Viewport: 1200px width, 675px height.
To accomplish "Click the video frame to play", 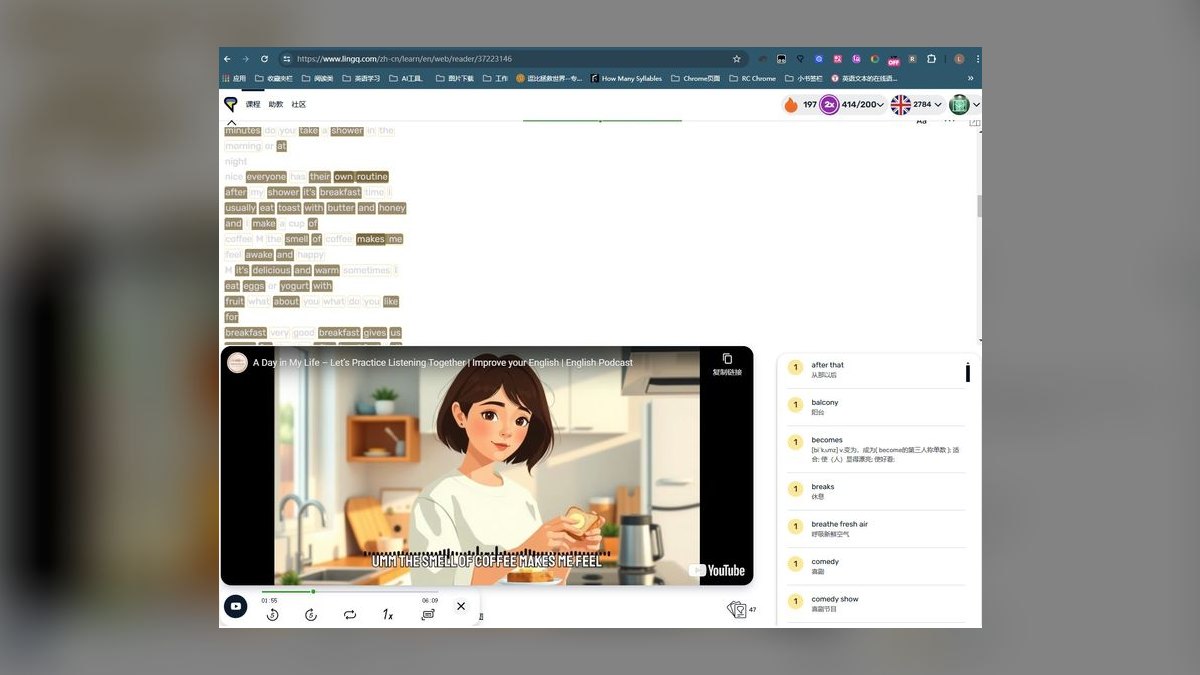I will coord(487,466).
